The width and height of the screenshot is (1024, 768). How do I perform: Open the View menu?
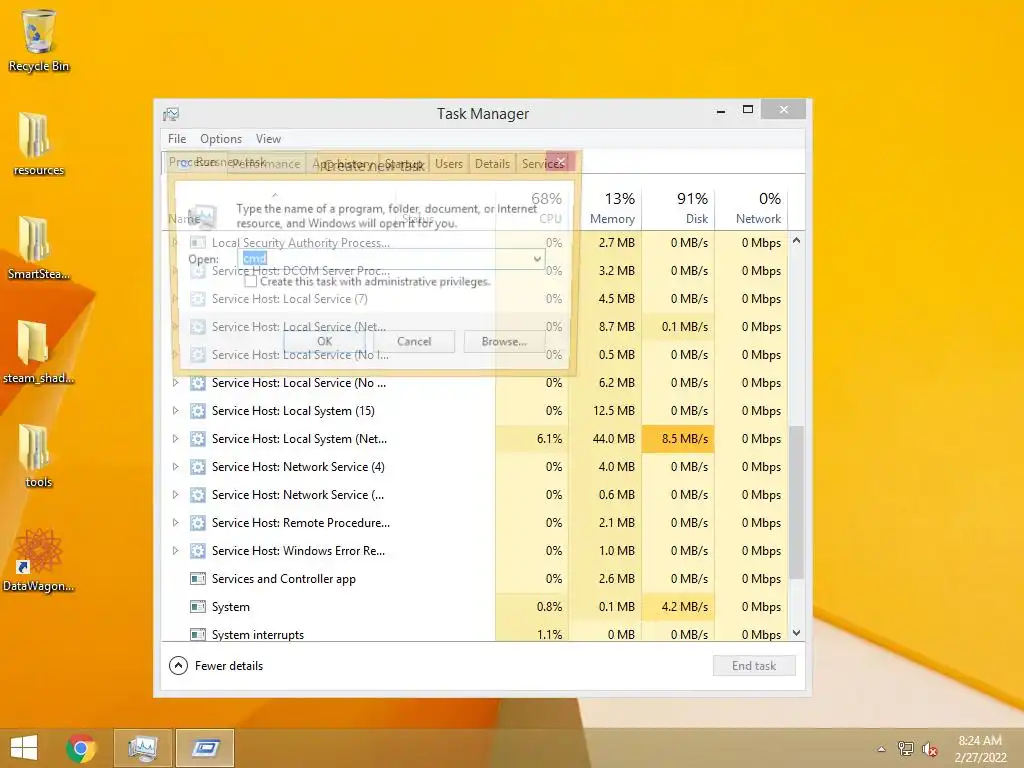tap(268, 139)
